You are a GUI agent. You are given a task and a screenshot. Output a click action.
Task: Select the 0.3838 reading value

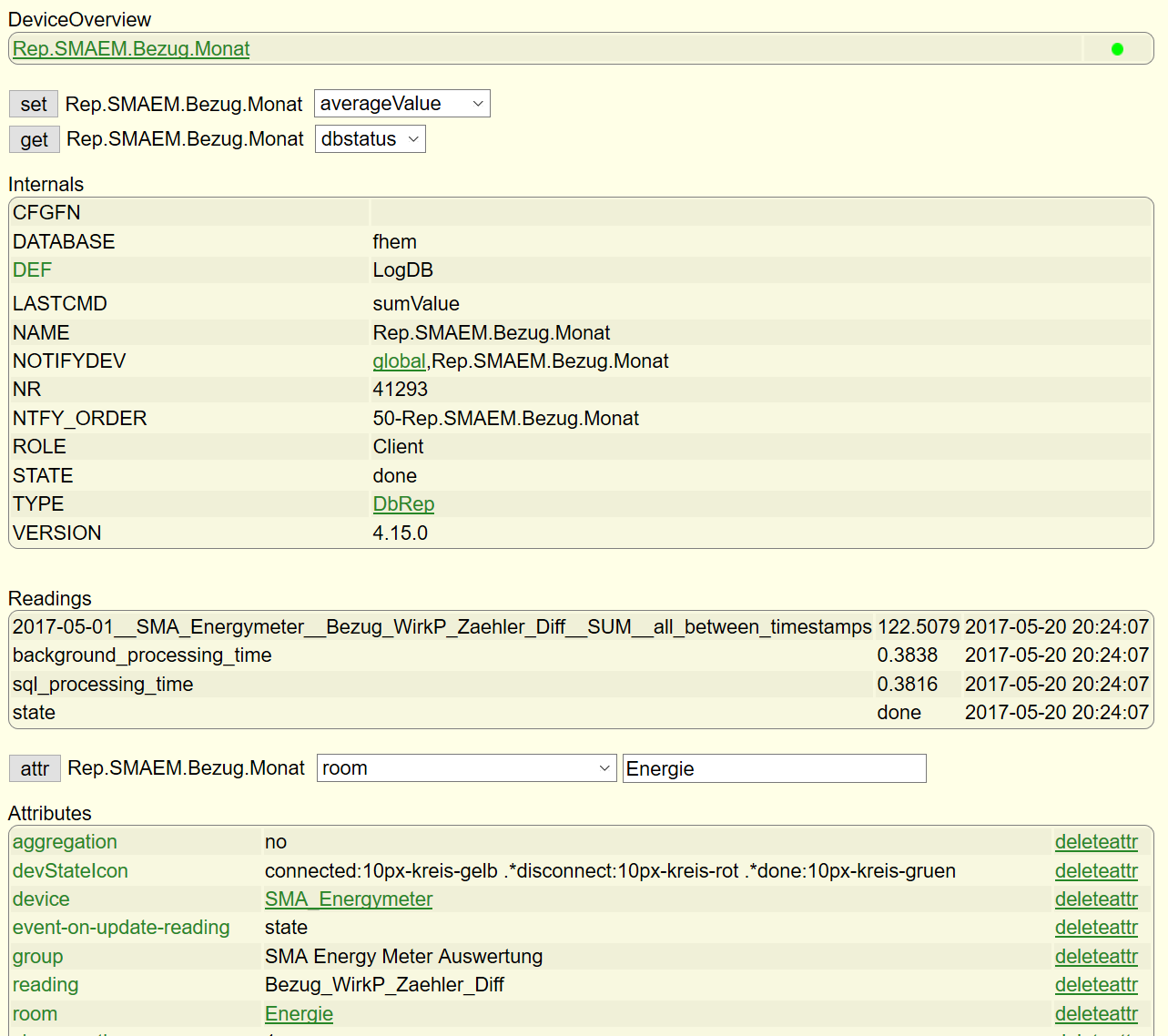tap(907, 655)
